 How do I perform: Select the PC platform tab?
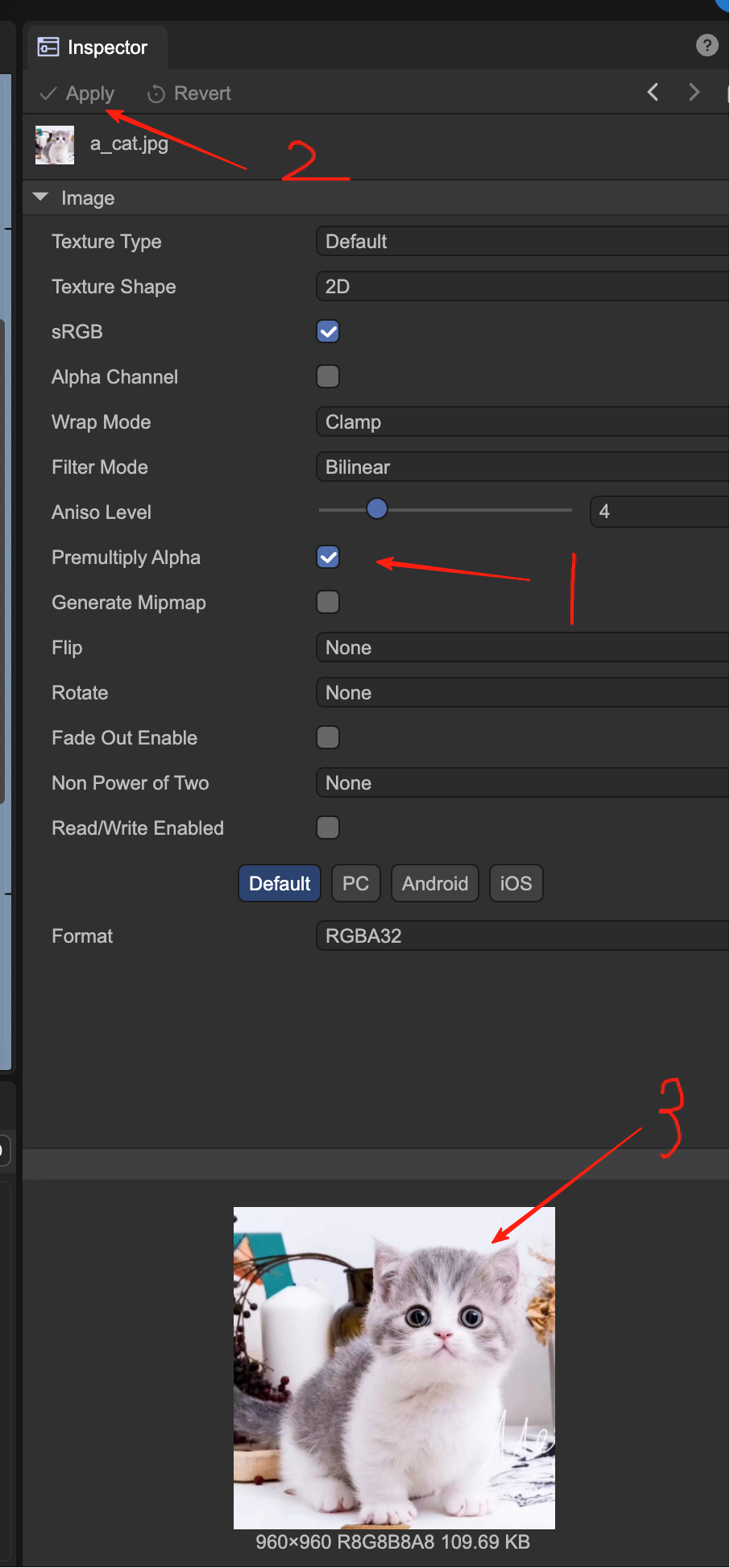[x=355, y=884]
